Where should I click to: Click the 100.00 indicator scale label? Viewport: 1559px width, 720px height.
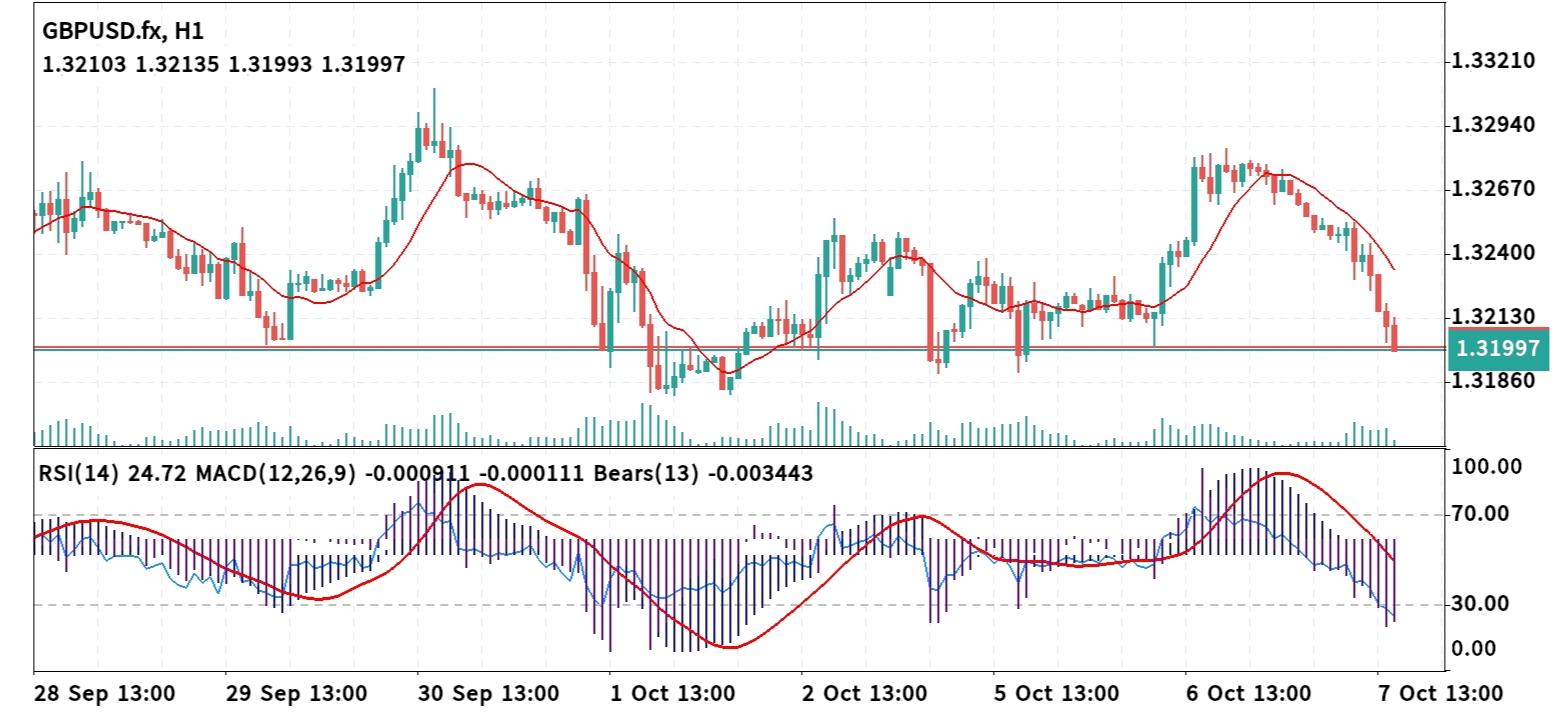point(1487,467)
